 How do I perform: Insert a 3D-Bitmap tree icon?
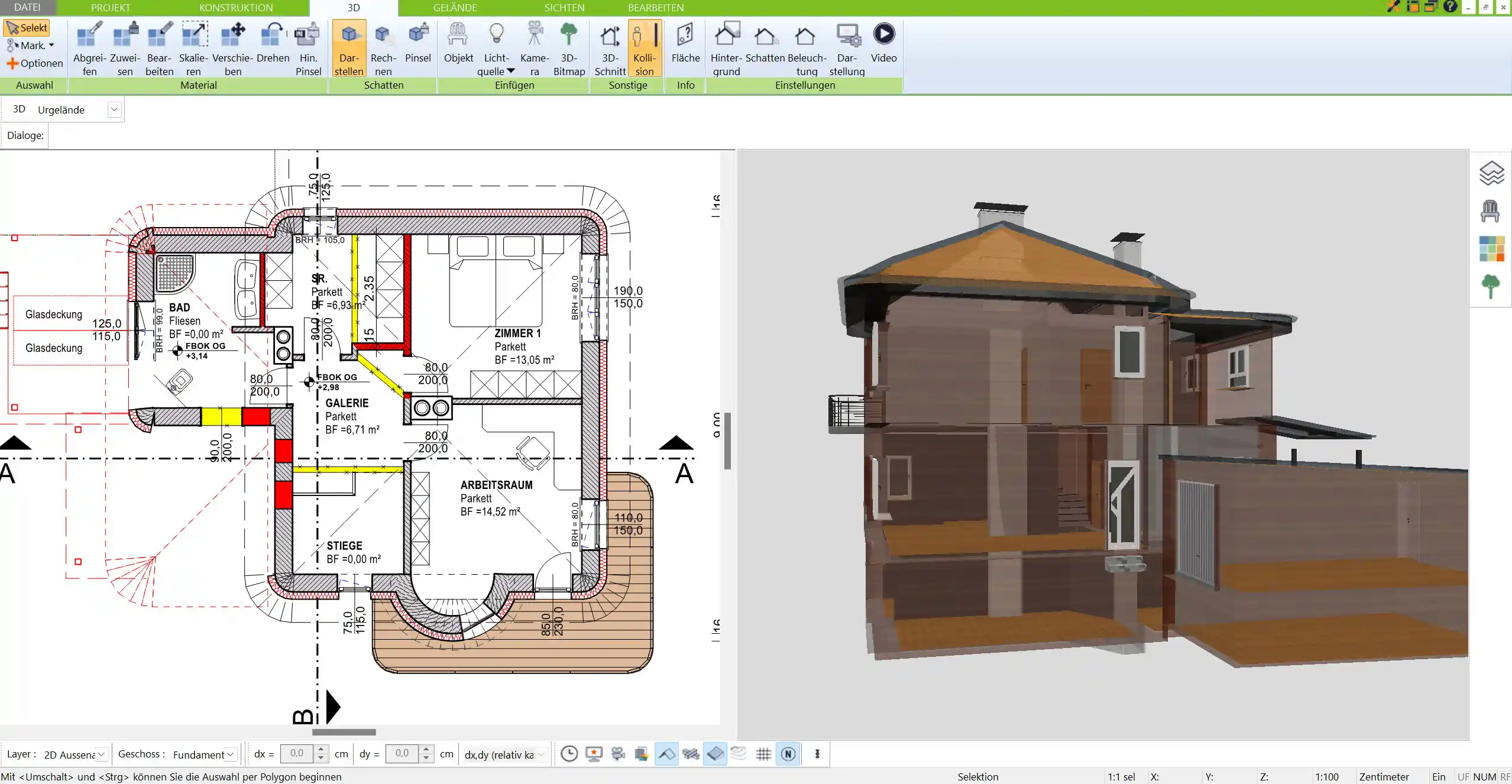[x=569, y=48]
